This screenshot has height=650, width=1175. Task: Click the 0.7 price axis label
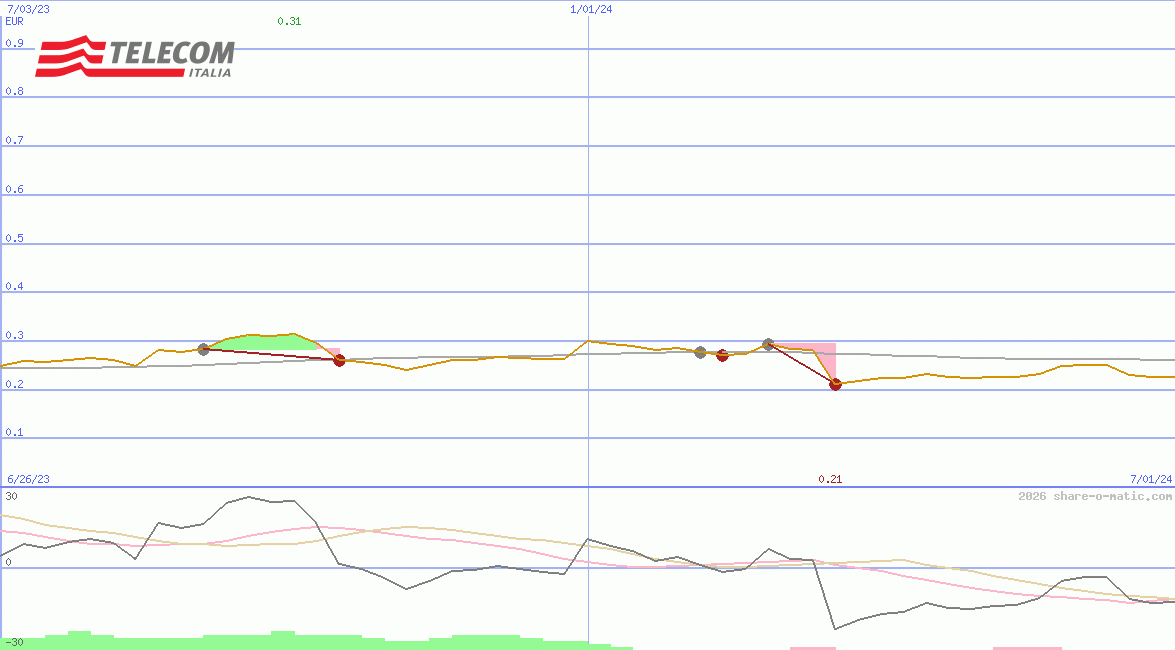14,140
